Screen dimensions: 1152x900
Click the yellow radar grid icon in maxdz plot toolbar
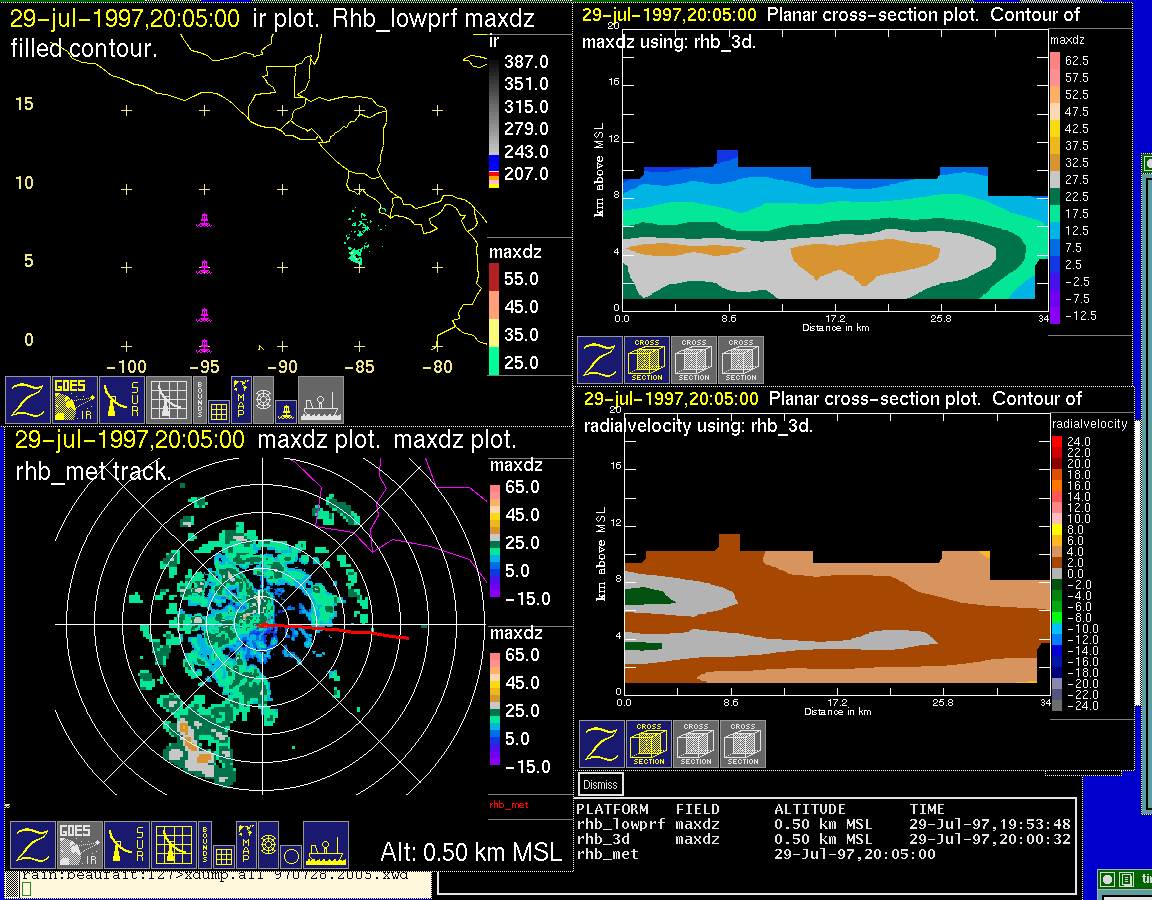point(174,845)
